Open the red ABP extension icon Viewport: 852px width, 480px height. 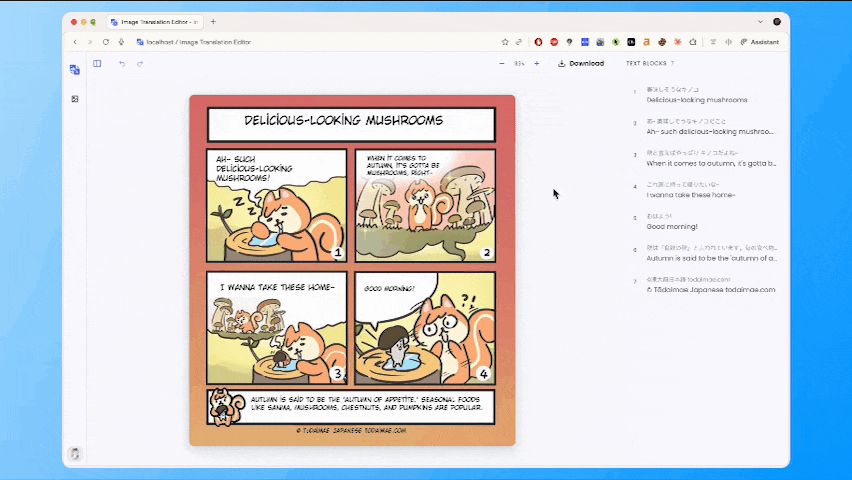tap(554, 42)
